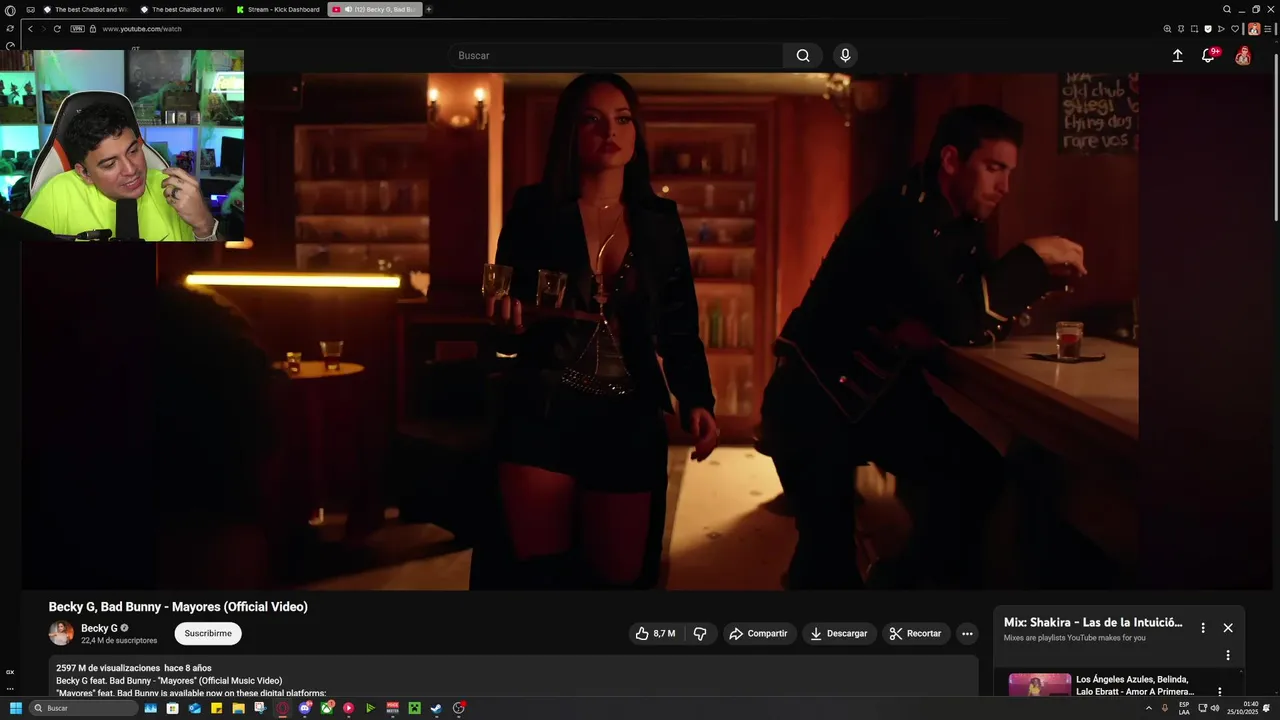Open the Windows Start menu
This screenshot has height=720, width=1280.
[16, 708]
